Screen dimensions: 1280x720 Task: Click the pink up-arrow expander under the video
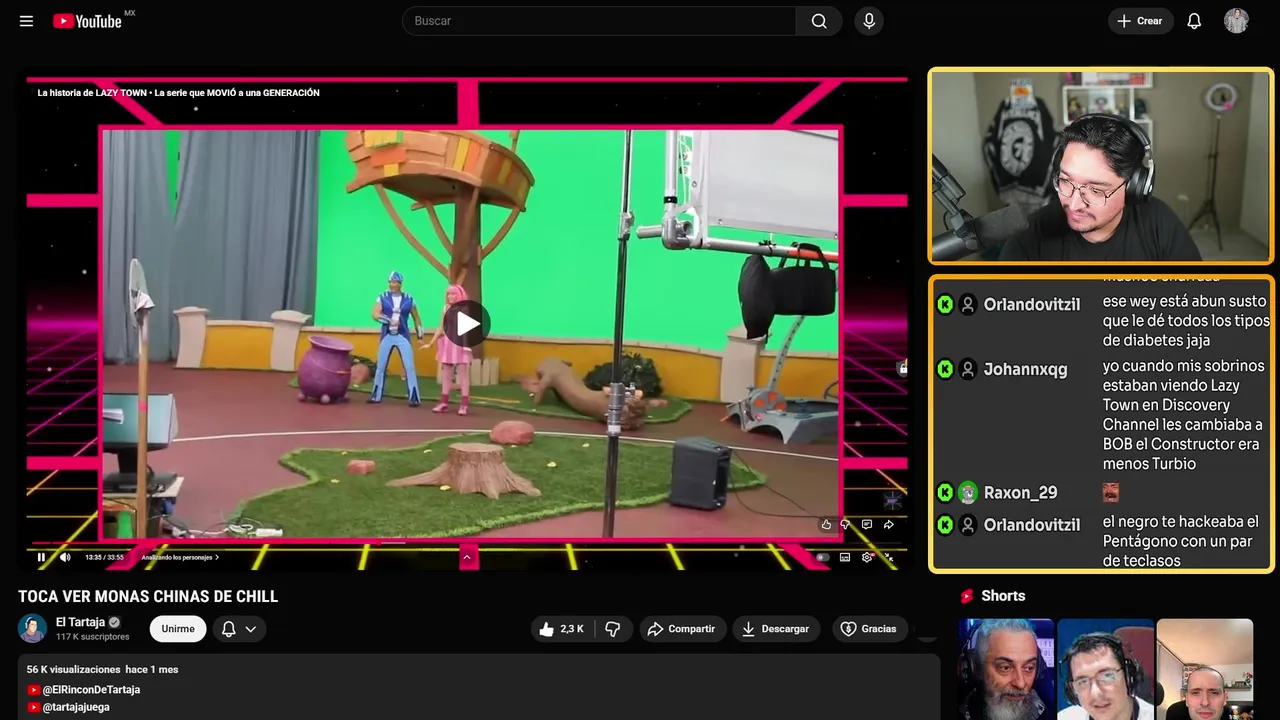point(467,557)
